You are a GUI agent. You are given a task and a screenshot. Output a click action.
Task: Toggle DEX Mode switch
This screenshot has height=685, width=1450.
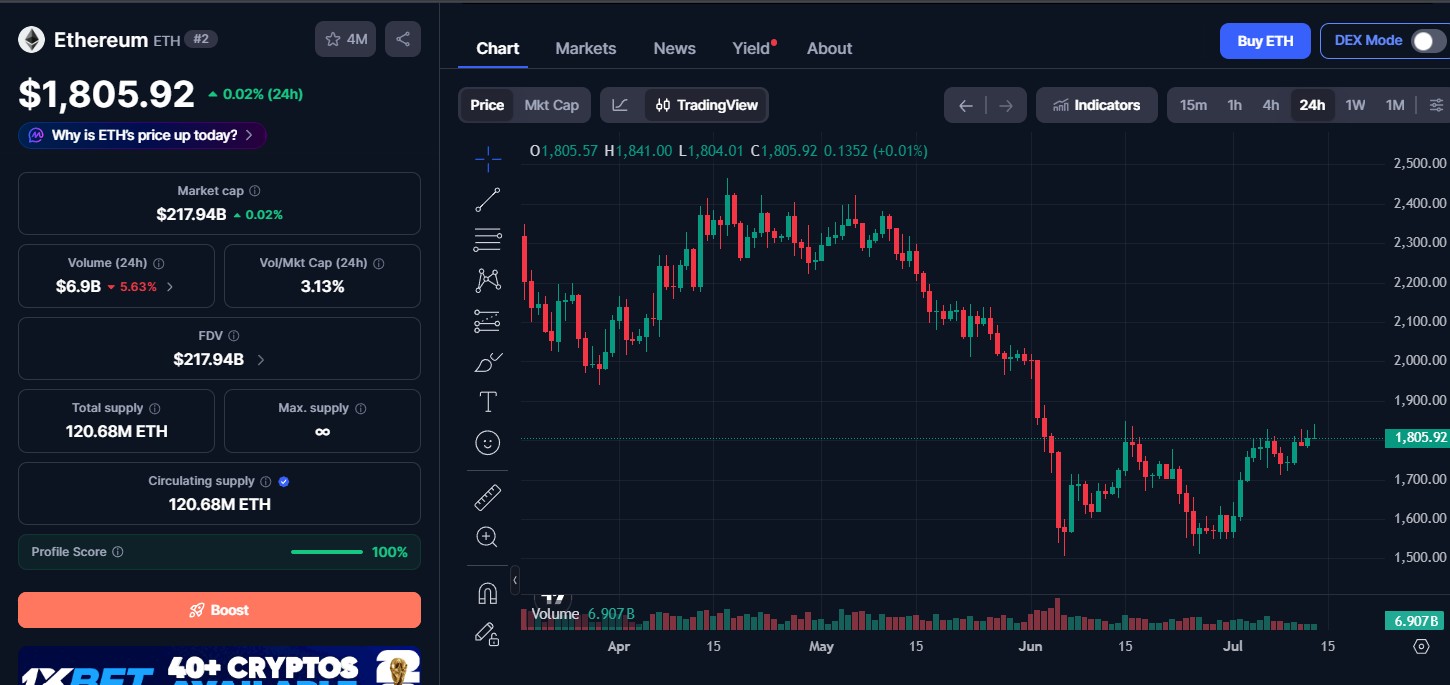tap(1427, 41)
